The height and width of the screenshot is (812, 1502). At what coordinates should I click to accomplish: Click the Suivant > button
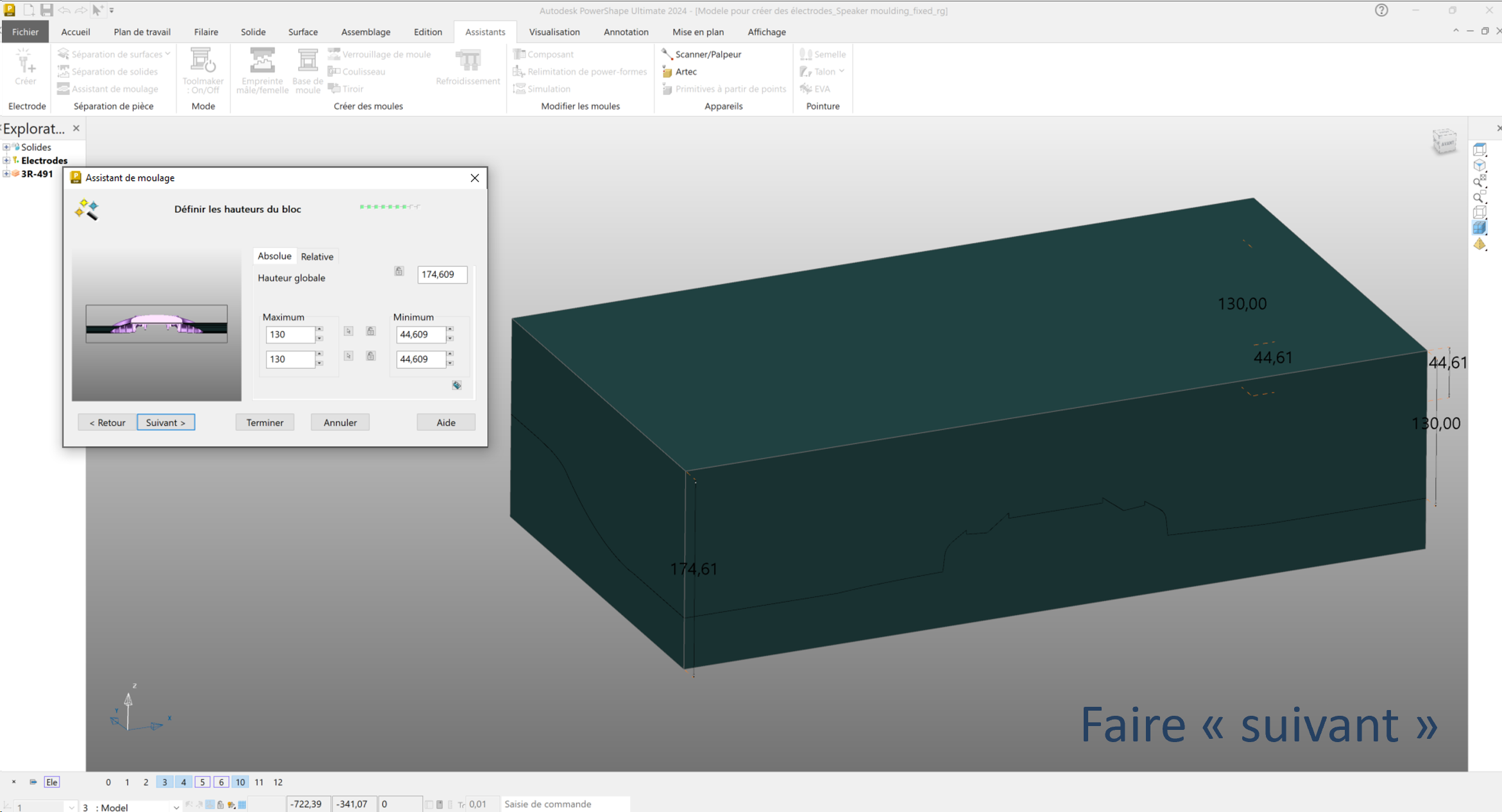pos(166,422)
